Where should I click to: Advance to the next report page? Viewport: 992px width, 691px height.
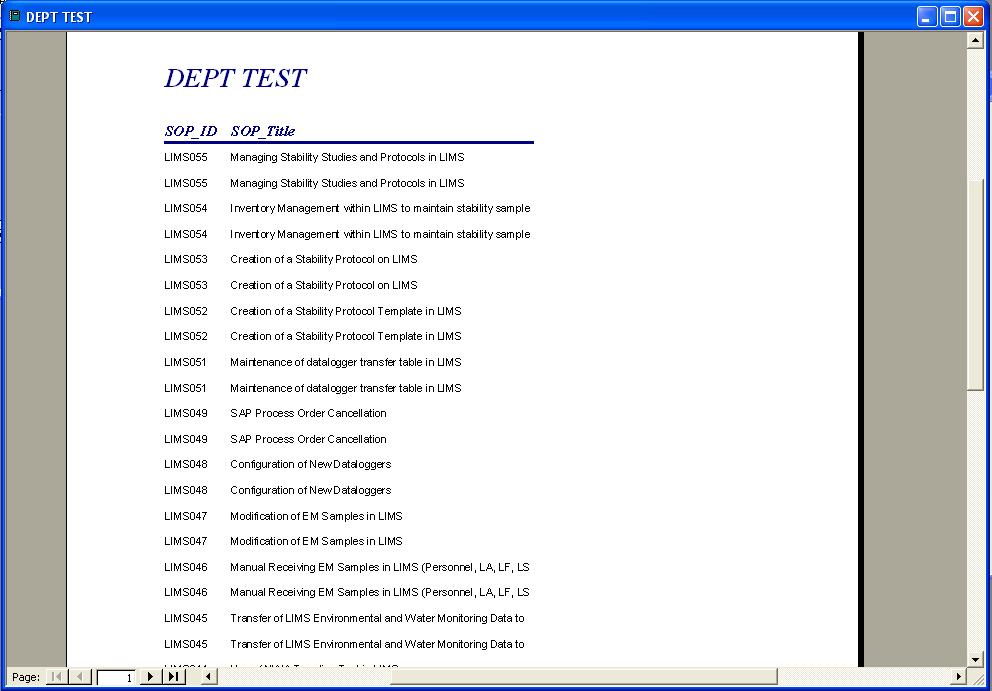[x=150, y=676]
